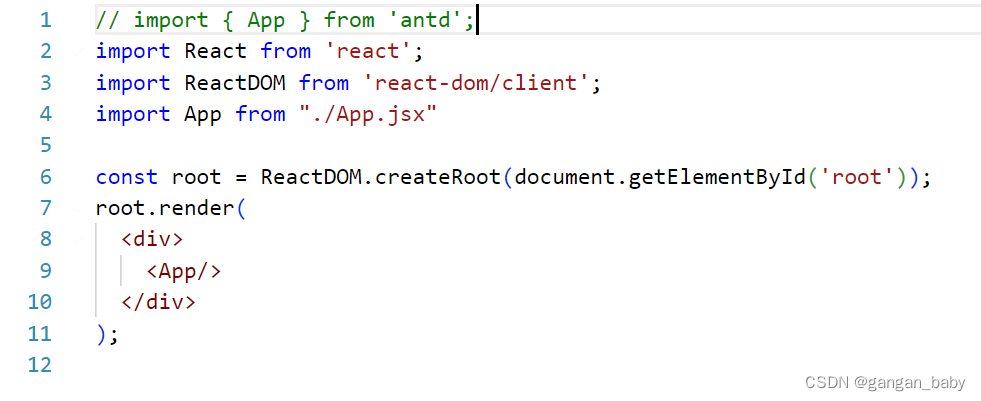Click the 'react-dom/client' string
The height and width of the screenshot is (401, 981).
[475, 83]
